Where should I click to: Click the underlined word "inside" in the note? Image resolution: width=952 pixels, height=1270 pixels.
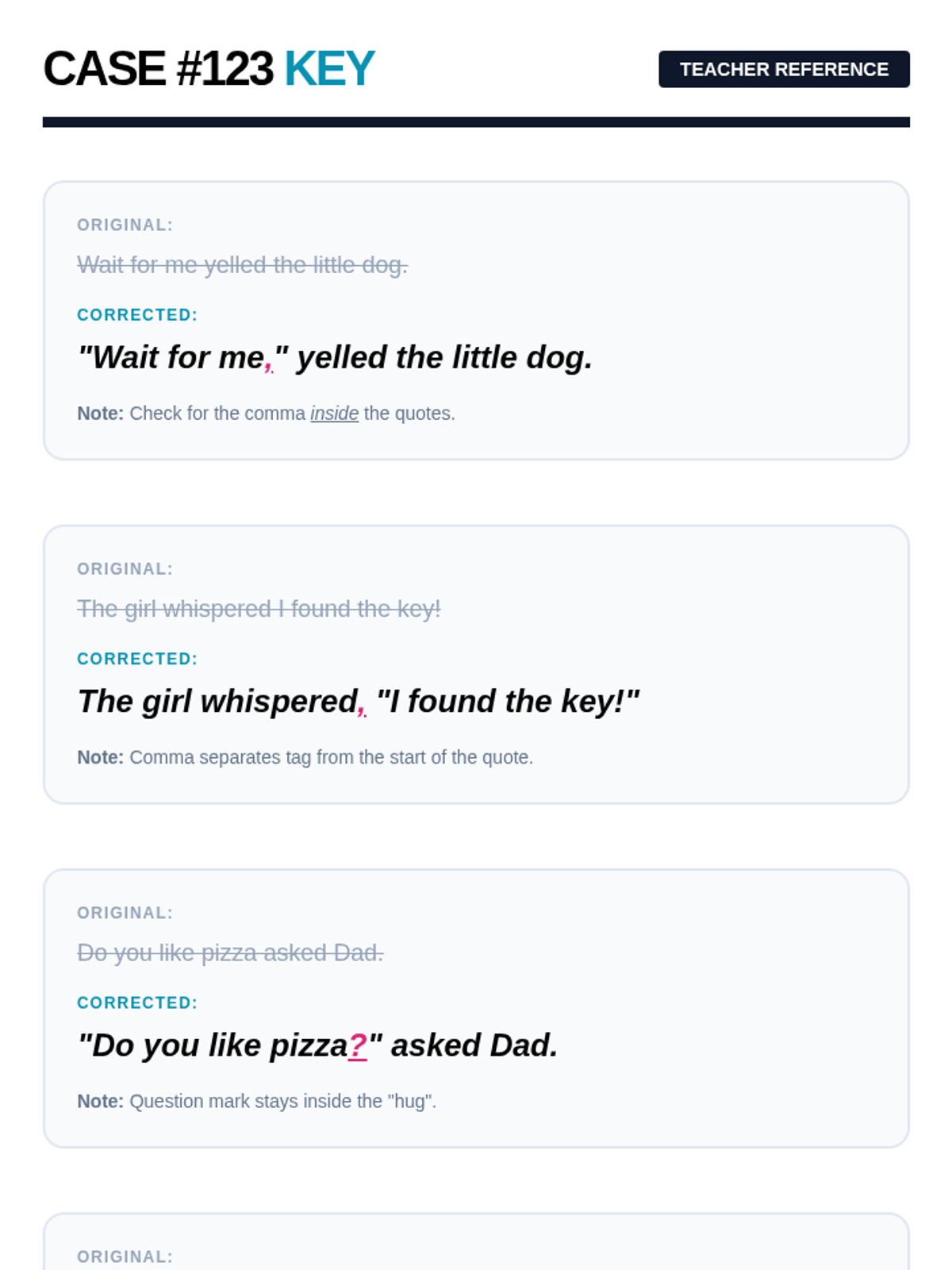click(x=334, y=414)
